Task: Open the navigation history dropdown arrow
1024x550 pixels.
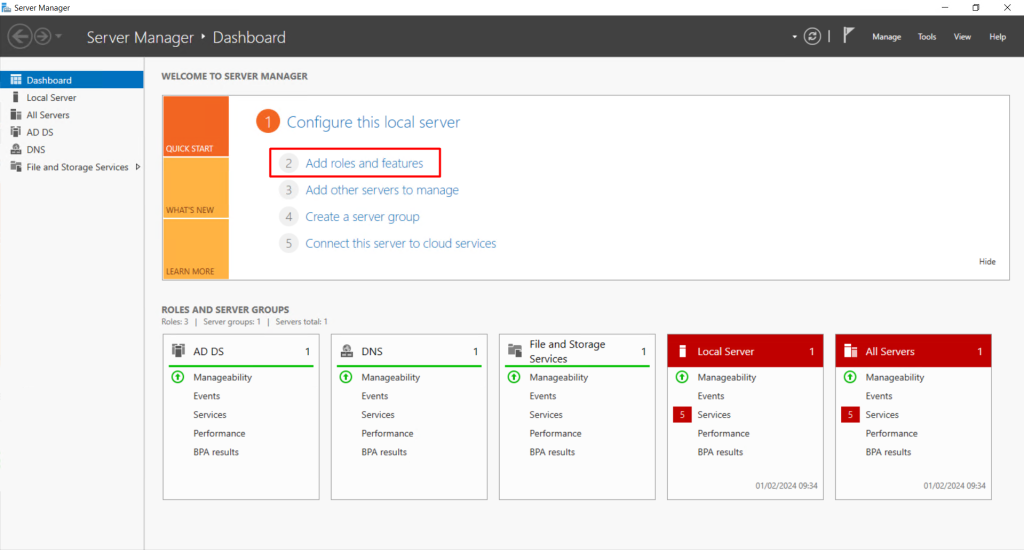Action: click(x=60, y=37)
